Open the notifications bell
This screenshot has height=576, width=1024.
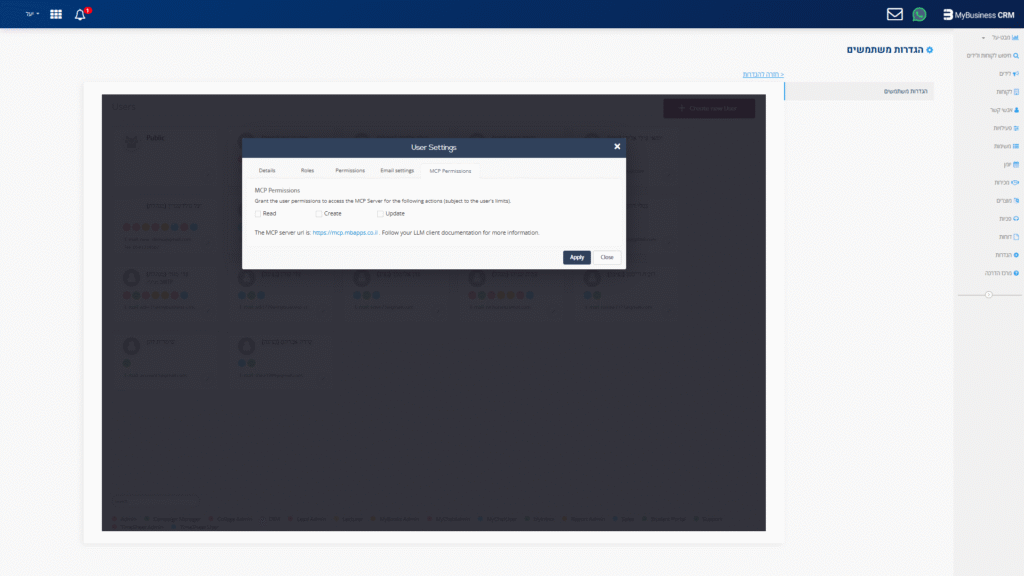click(80, 15)
